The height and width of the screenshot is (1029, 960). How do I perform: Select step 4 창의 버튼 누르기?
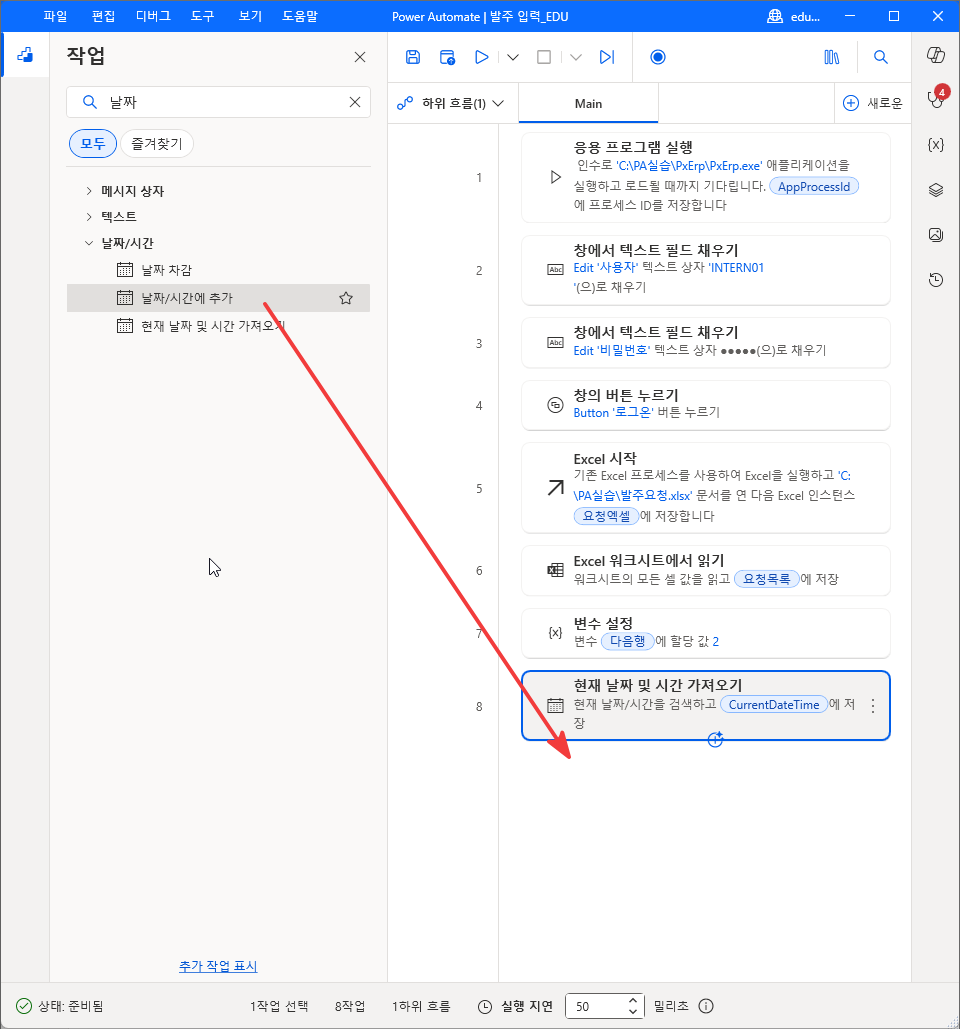pyautogui.click(x=705, y=405)
